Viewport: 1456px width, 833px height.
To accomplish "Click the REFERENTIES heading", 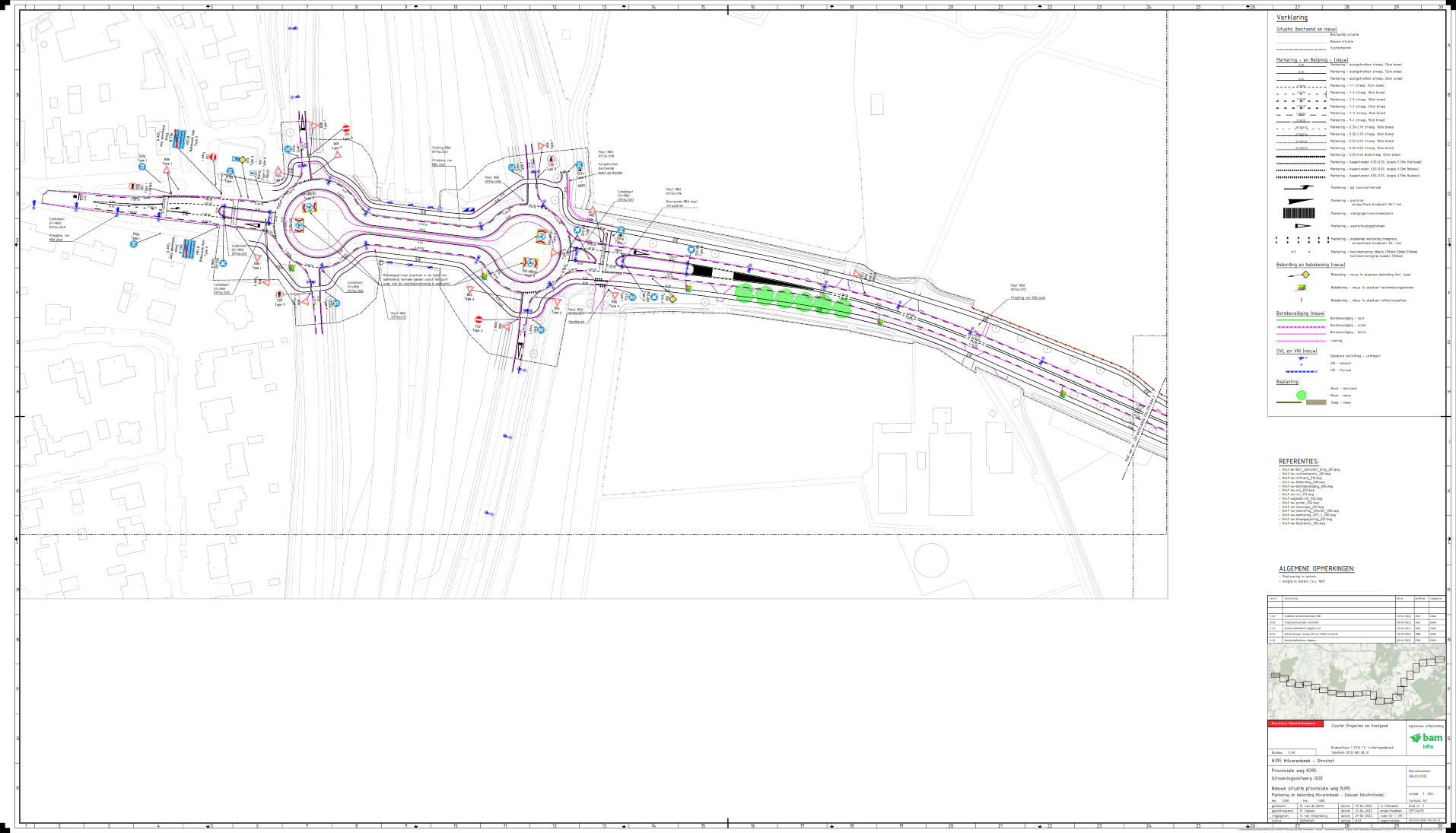I will [1299, 462].
